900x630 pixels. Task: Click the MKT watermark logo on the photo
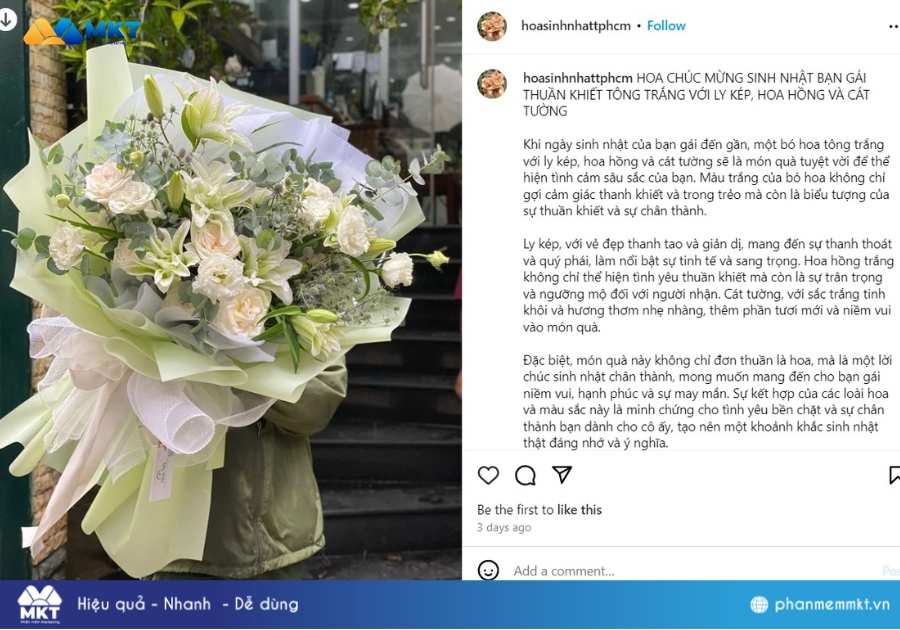point(82,31)
